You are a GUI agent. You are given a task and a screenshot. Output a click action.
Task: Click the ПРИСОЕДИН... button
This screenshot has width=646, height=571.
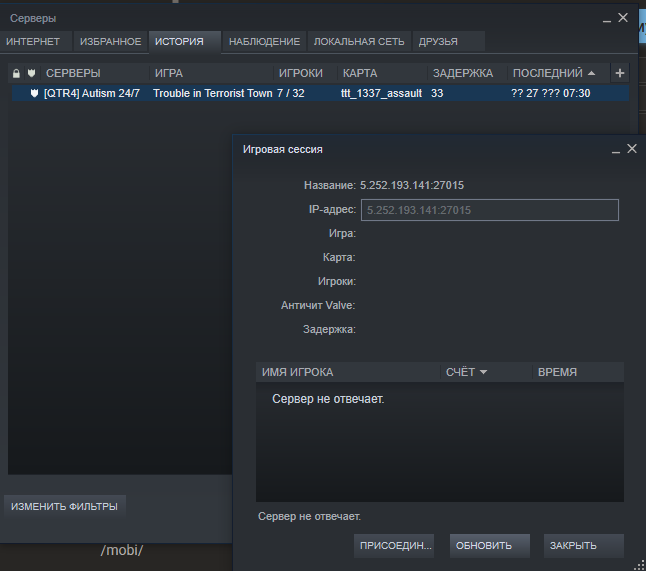(x=394, y=546)
